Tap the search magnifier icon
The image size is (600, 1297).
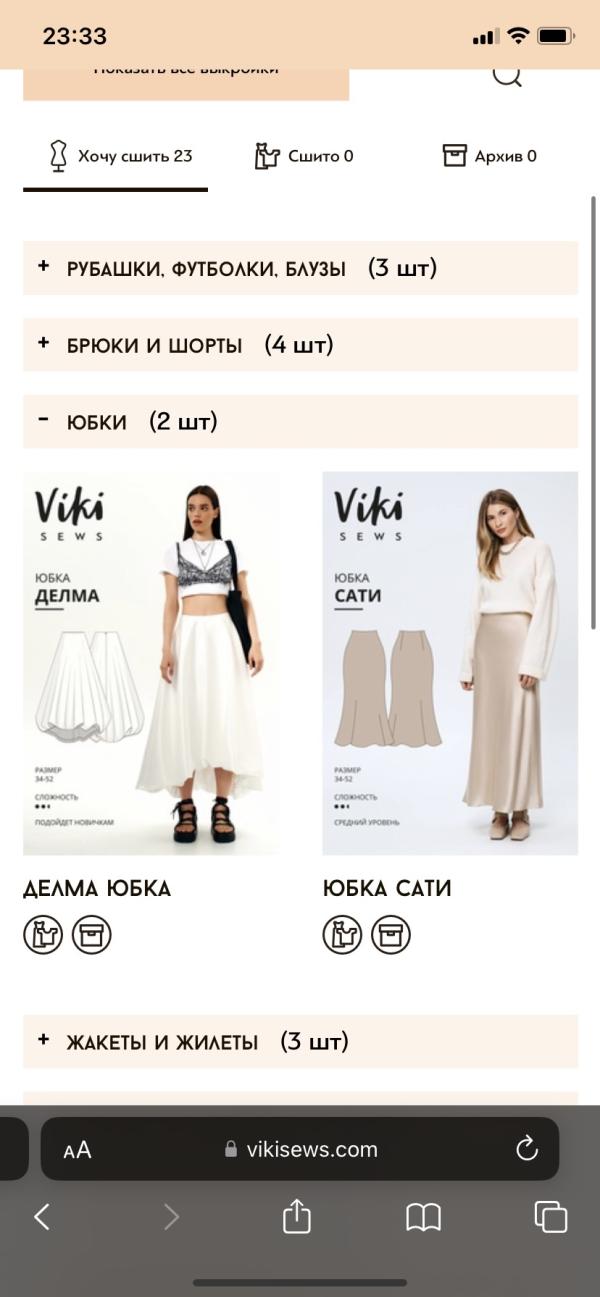pyautogui.click(x=508, y=74)
